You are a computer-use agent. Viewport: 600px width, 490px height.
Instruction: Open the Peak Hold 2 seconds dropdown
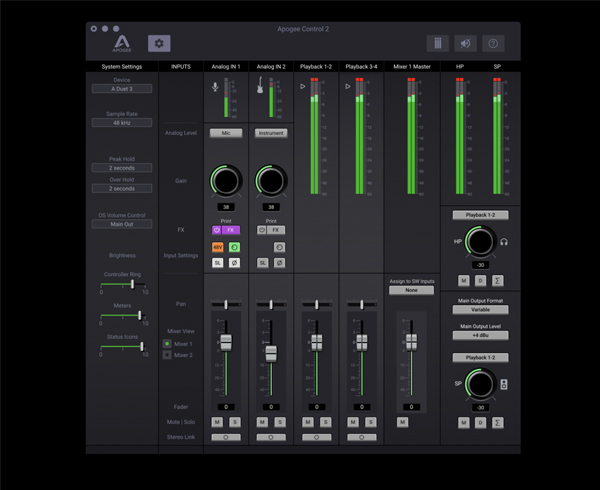(122, 168)
